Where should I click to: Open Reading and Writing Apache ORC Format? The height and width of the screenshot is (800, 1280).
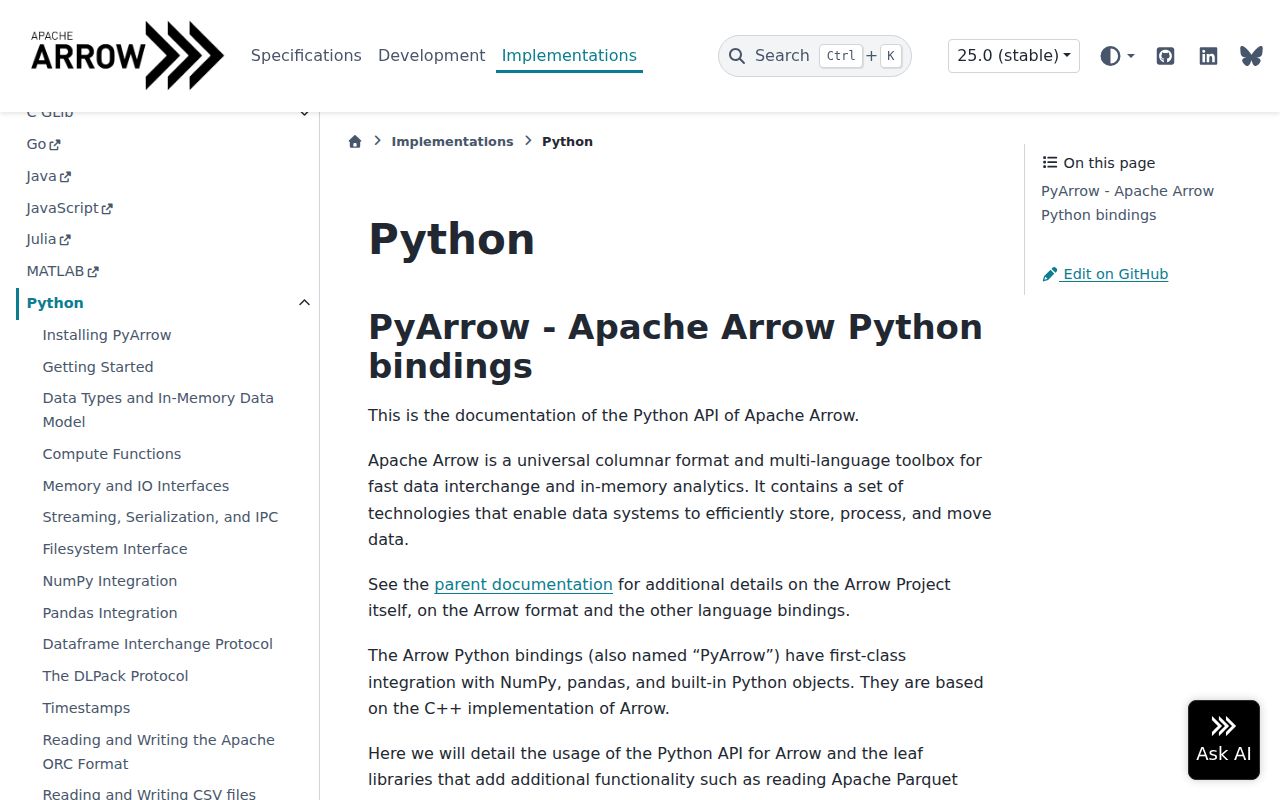pos(158,752)
